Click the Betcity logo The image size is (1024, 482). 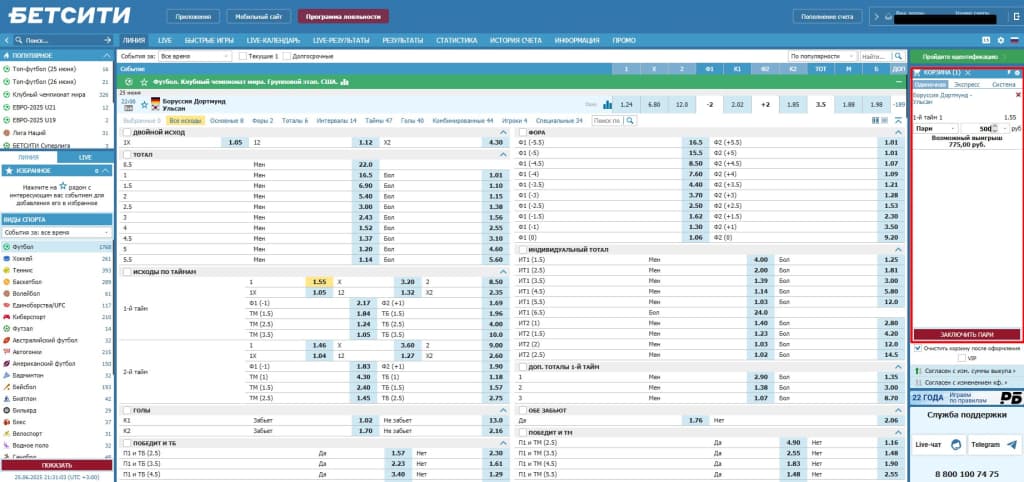point(69,16)
